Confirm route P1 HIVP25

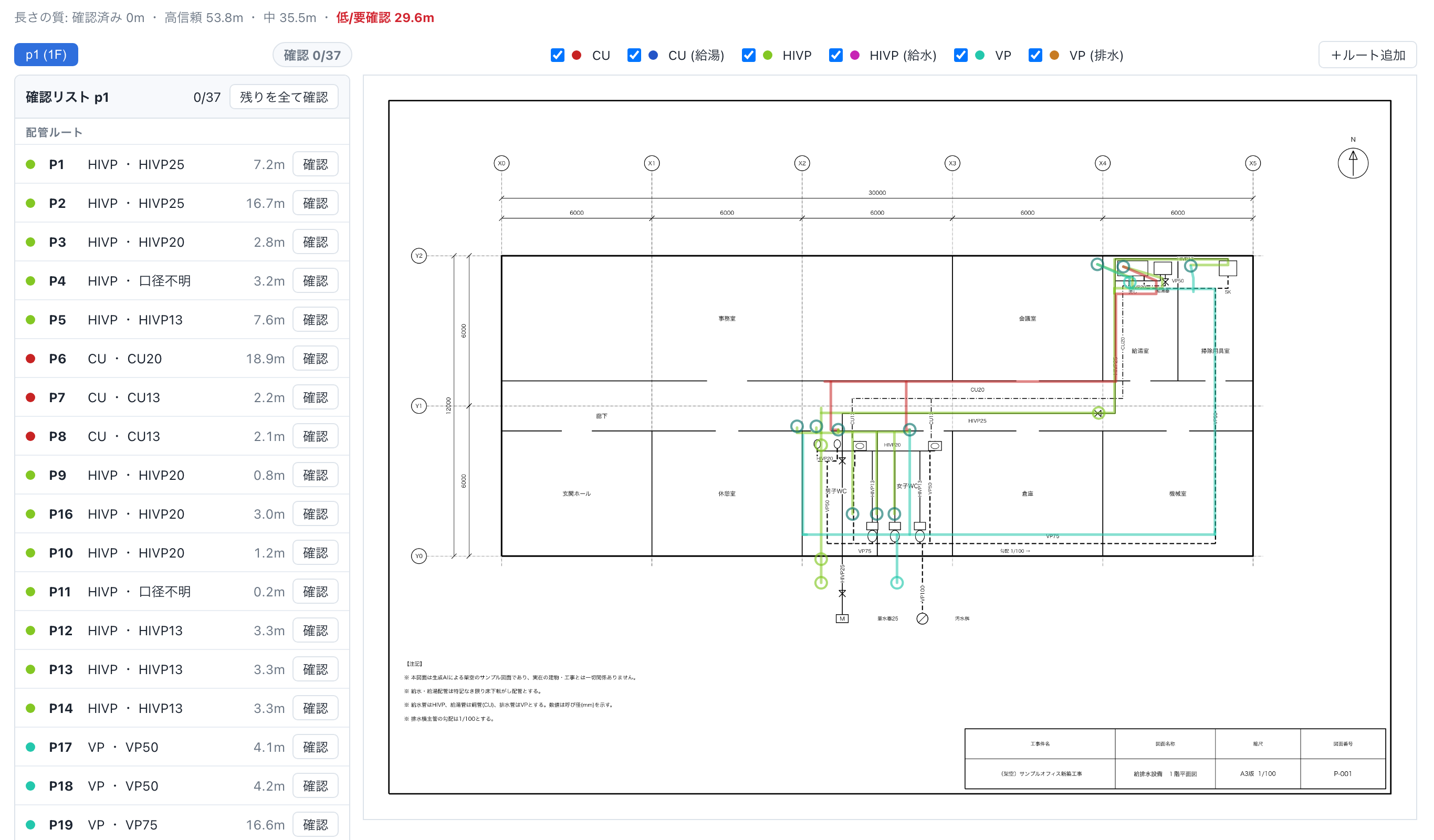pos(315,164)
